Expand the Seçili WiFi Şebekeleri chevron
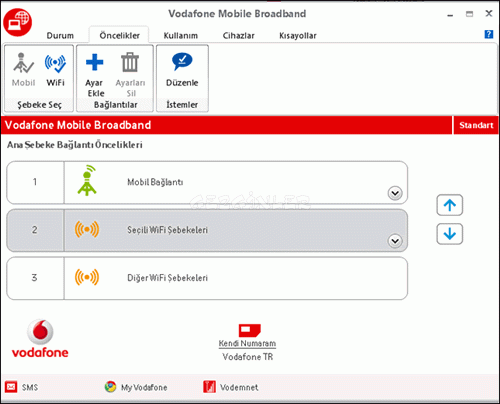This screenshot has height=404, width=500. click(x=395, y=241)
